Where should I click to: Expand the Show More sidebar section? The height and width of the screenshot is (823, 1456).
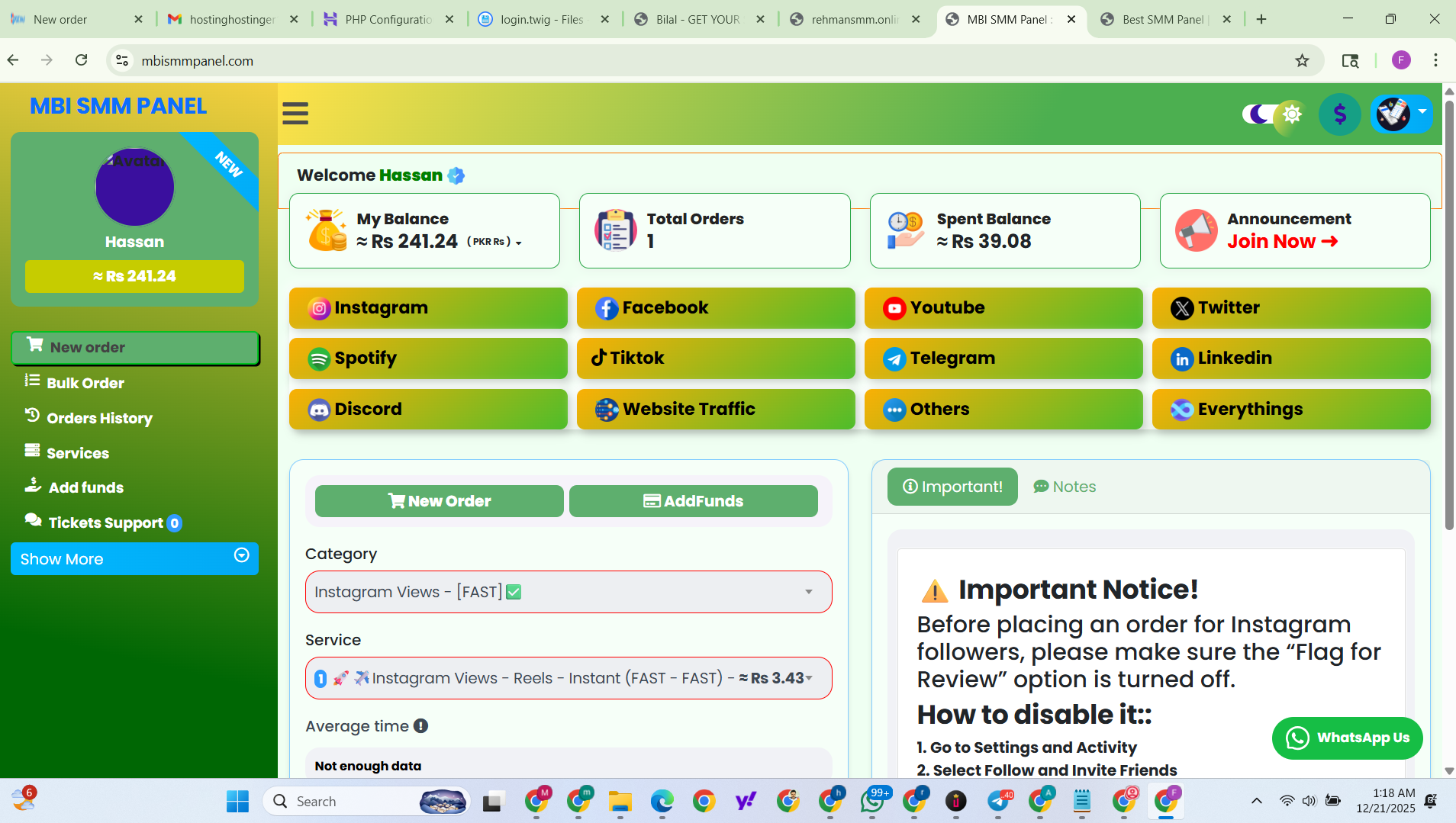point(134,558)
